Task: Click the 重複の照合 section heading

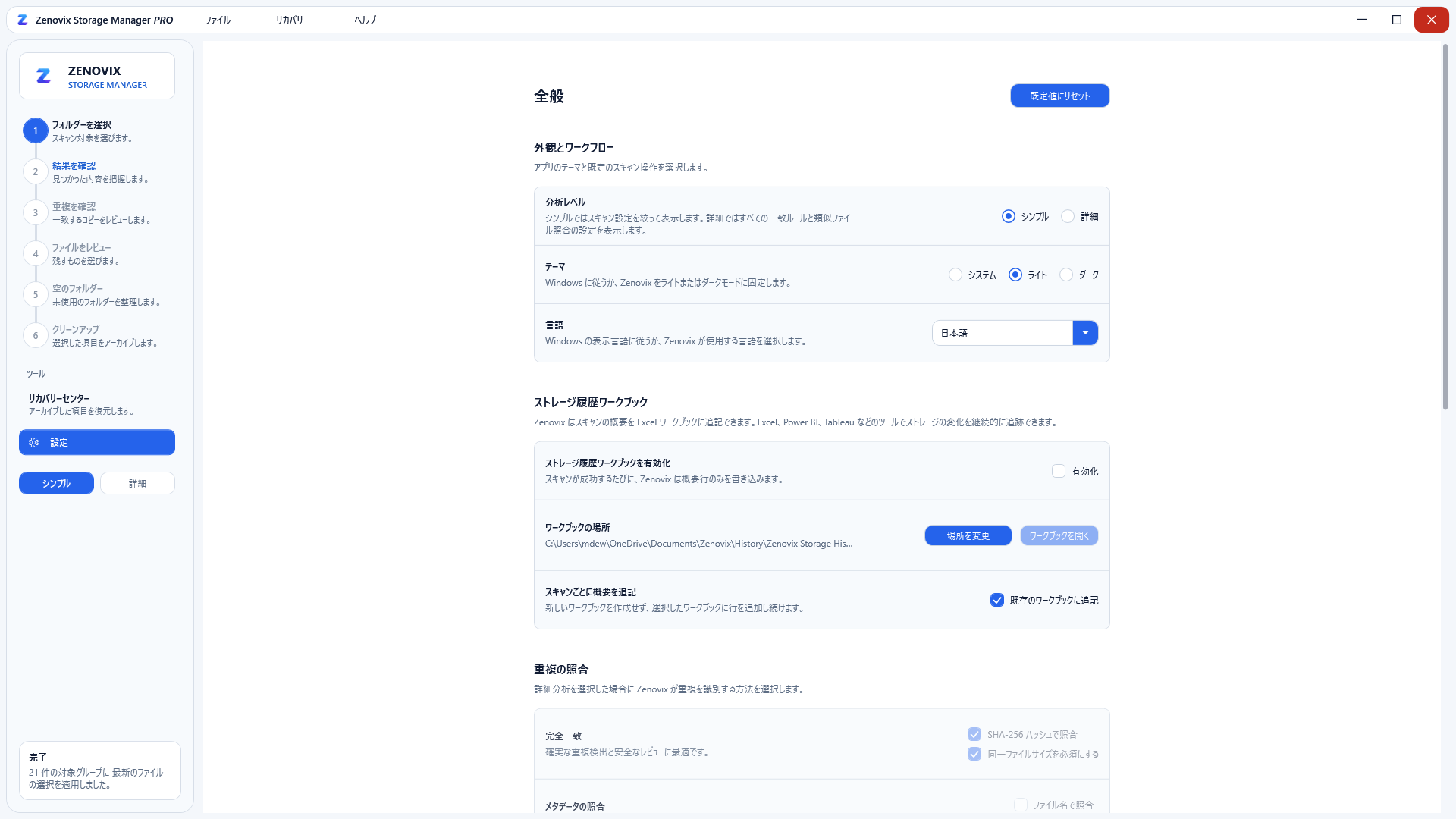Action: point(561,670)
